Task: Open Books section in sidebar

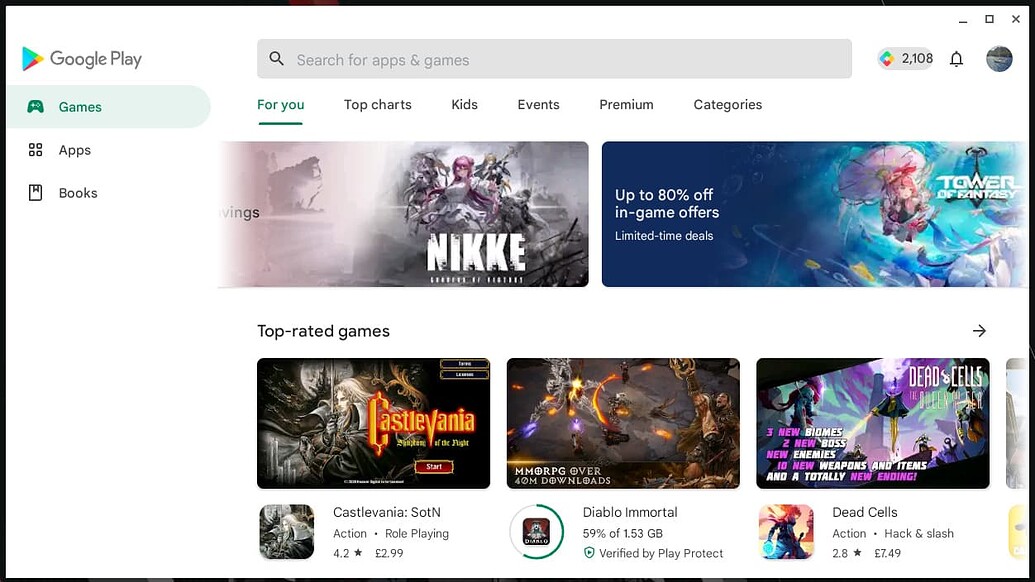Action: [x=77, y=193]
